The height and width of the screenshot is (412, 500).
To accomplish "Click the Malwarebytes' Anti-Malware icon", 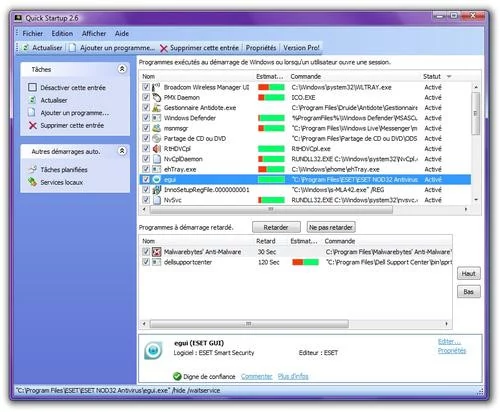I will pyautogui.click(x=156, y=252).
